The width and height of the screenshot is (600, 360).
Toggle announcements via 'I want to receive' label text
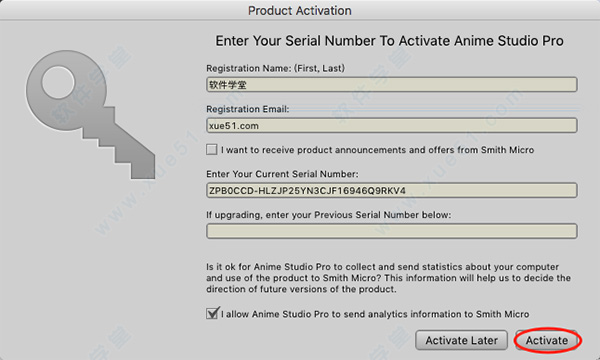coord(377,150)
